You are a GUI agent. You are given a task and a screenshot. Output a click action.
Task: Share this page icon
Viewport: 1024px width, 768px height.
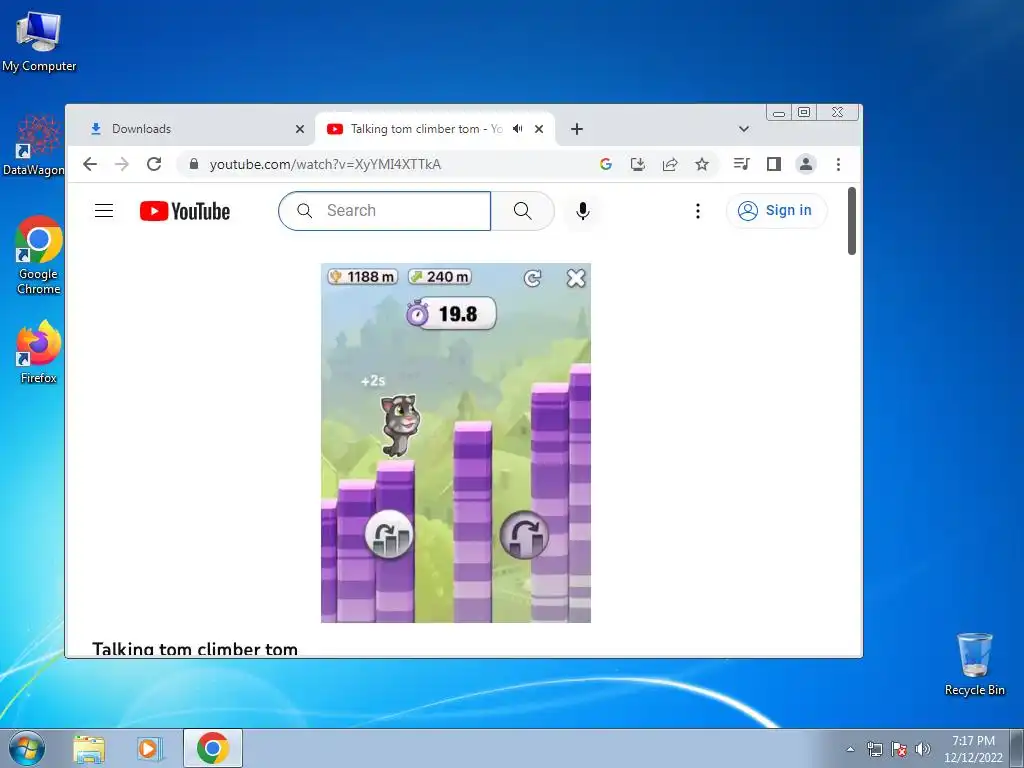tap(670, 164)
